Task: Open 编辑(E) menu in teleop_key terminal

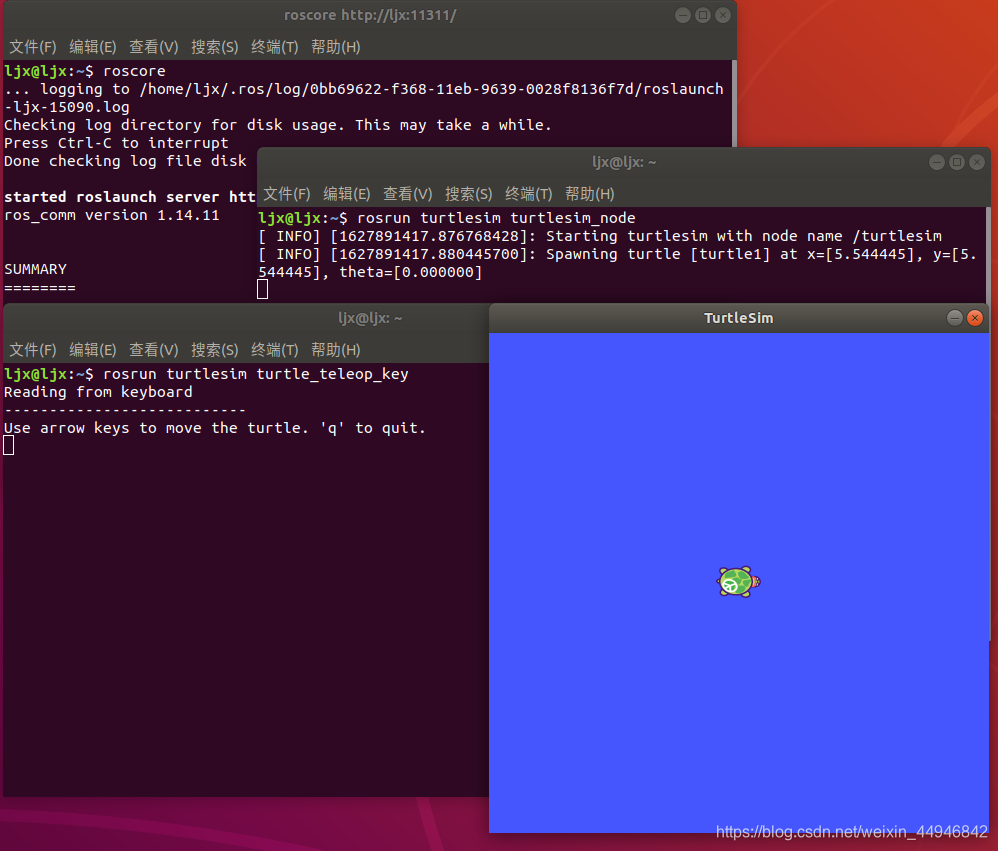Action: pos(92,350)
